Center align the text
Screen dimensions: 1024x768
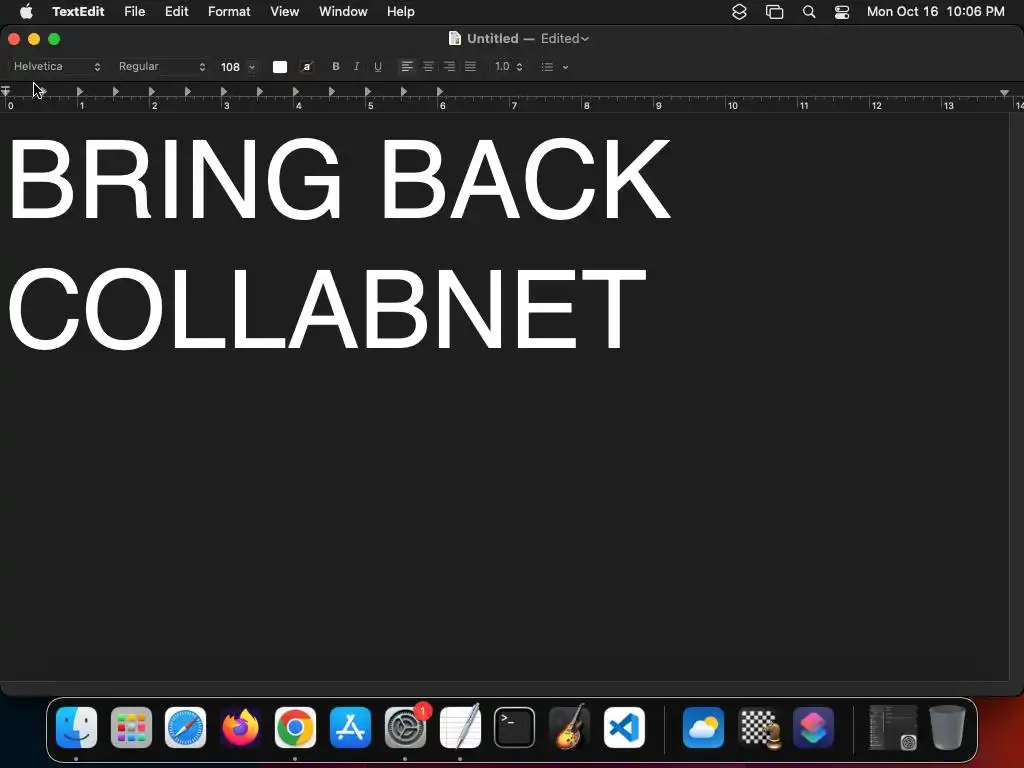(428, 67)
